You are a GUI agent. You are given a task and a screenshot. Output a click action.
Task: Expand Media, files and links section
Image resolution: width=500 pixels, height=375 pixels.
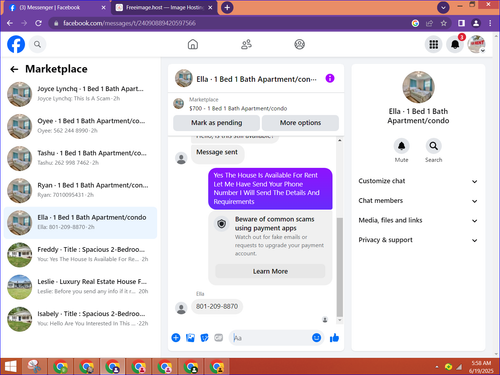pos(418,220)
